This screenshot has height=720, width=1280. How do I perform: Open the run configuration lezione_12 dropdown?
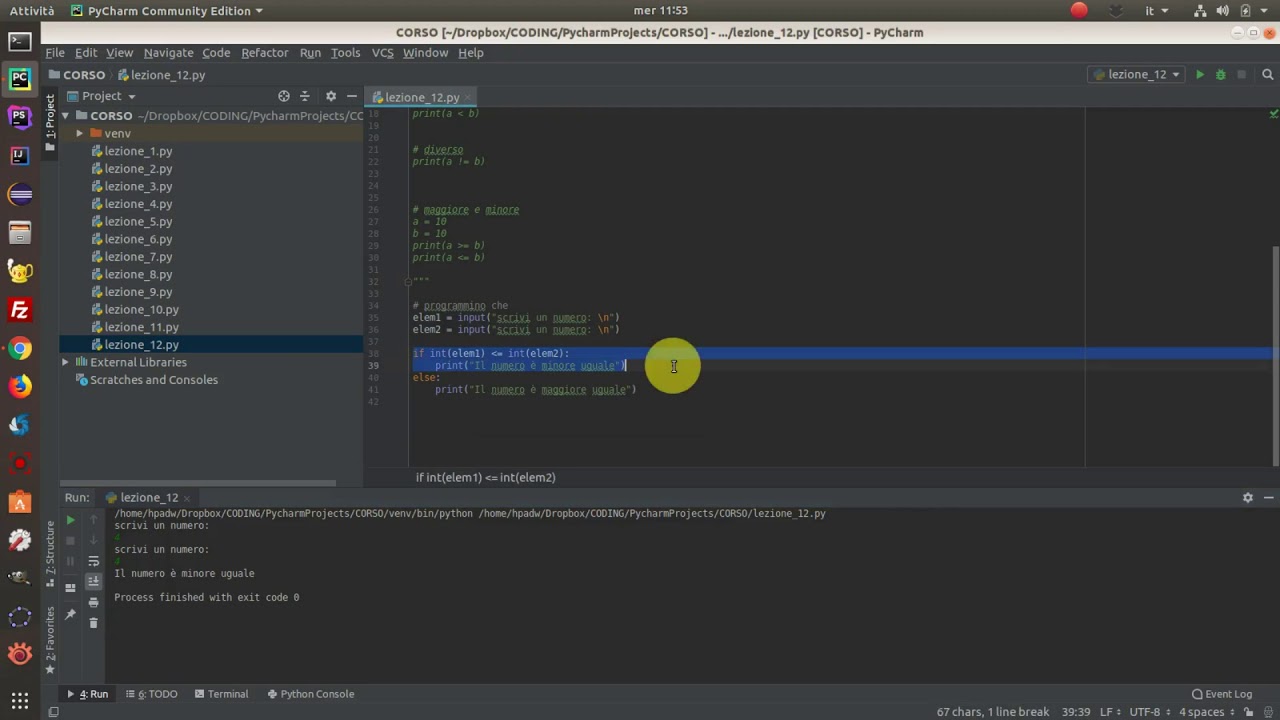[1137, 74]
